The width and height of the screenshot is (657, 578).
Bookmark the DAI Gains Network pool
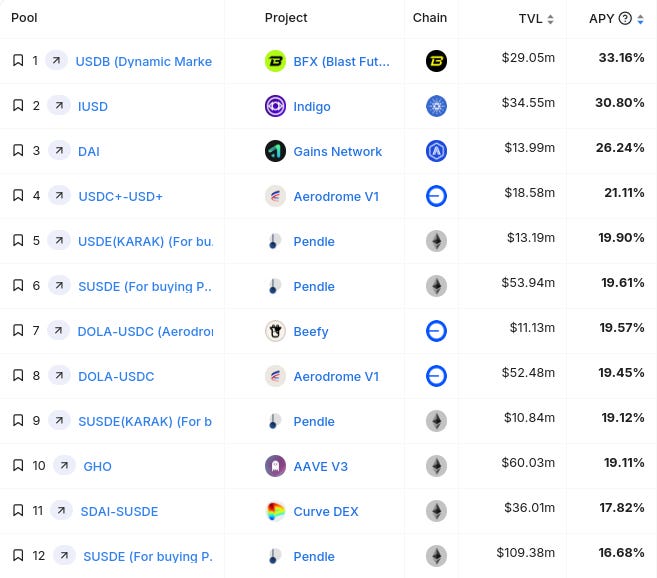pos(18,150)
